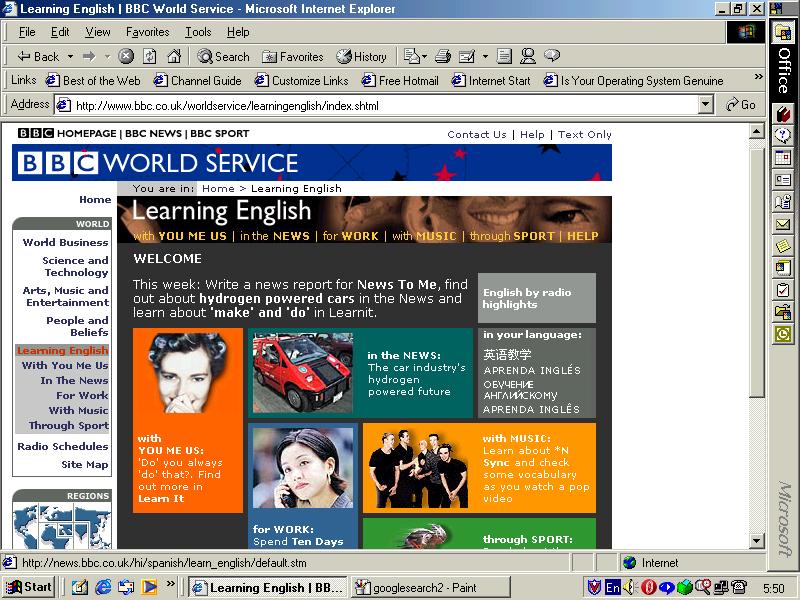This screenshot has height=600, width=800.
Task: Click the Edit page toolbar icon
Action: pyautogui.click(x=467, y=56)
